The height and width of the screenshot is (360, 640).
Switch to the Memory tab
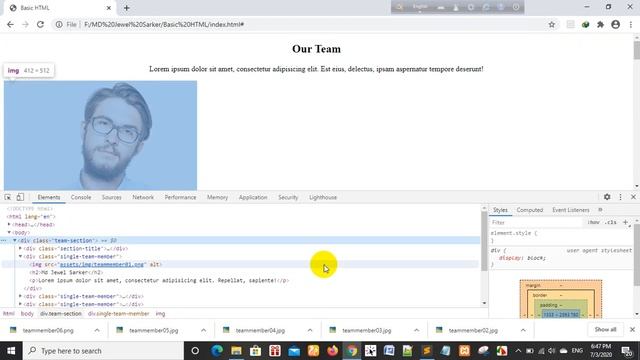[x=217, y=197]
